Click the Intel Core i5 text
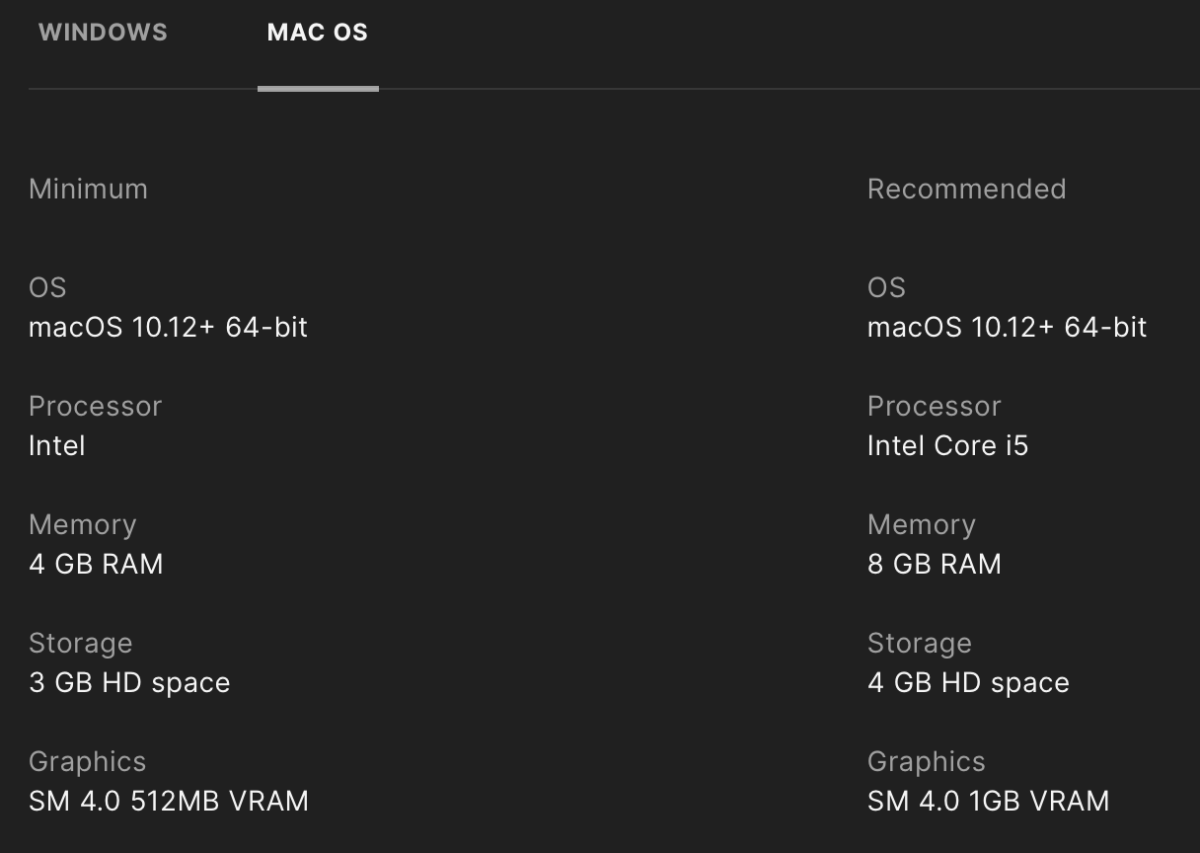This screenshot has height=853, width=1200. click(x=947, y=445)
